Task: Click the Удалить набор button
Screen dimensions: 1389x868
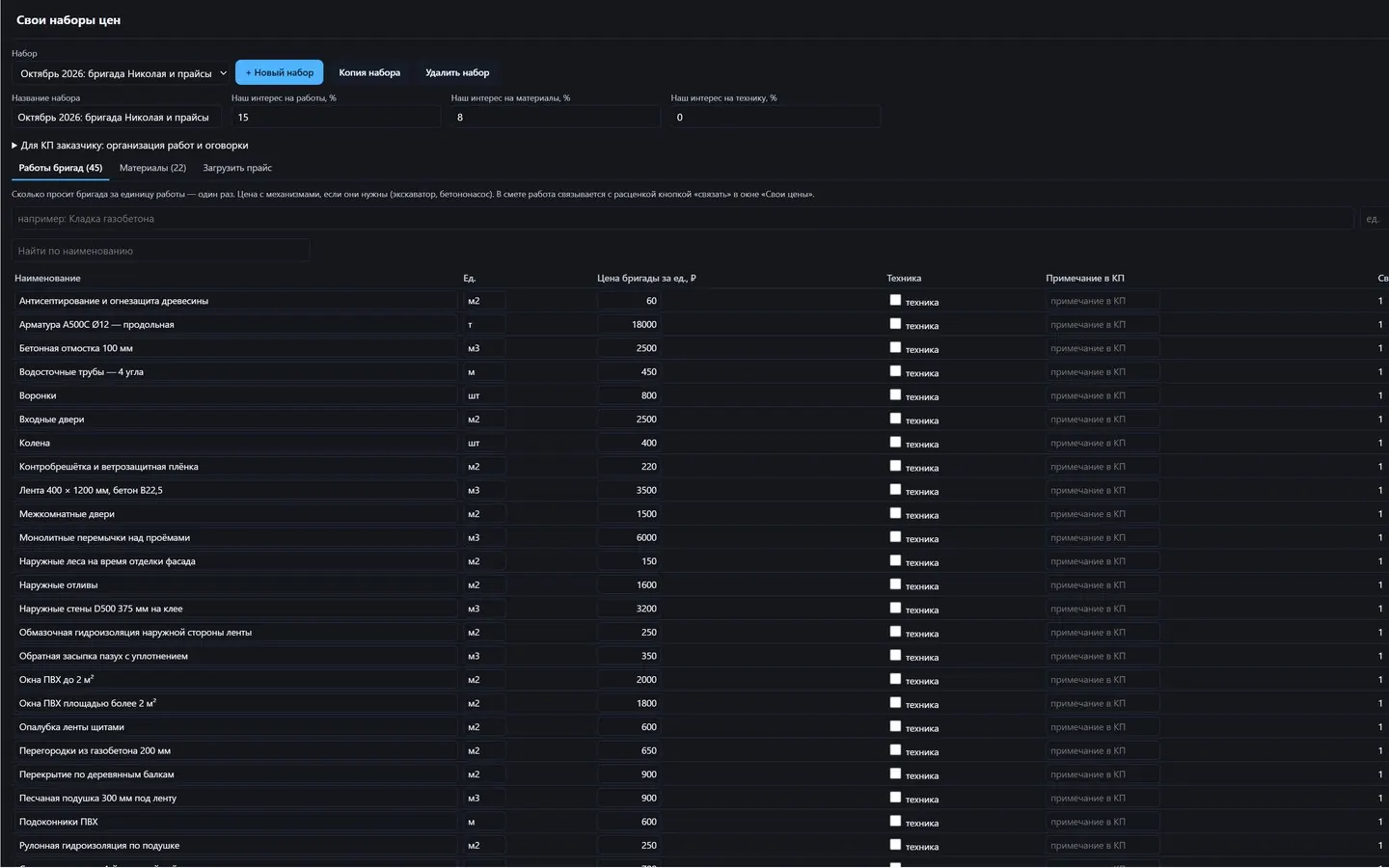Action: (x=457, y=72)
